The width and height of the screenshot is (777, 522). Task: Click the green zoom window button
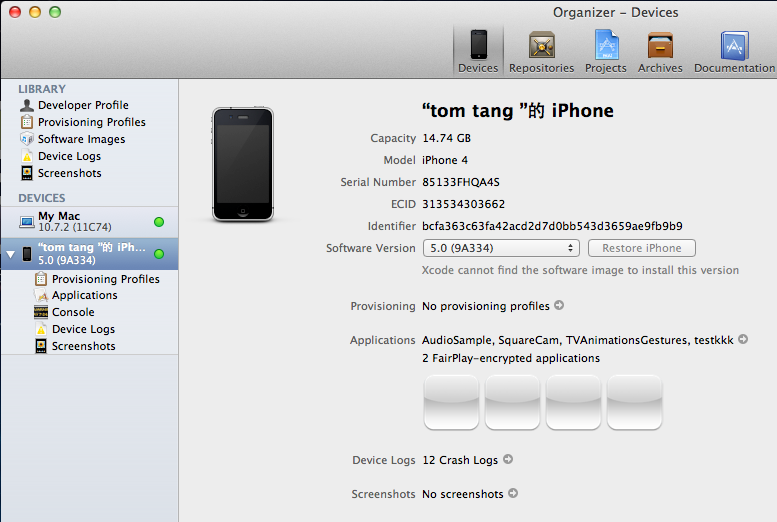pyautogui.click(x=55, y=12)
